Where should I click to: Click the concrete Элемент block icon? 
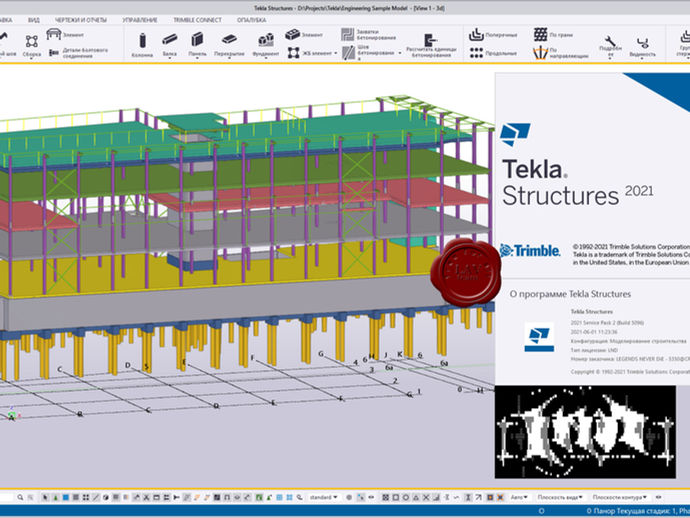tap(292, 34)
